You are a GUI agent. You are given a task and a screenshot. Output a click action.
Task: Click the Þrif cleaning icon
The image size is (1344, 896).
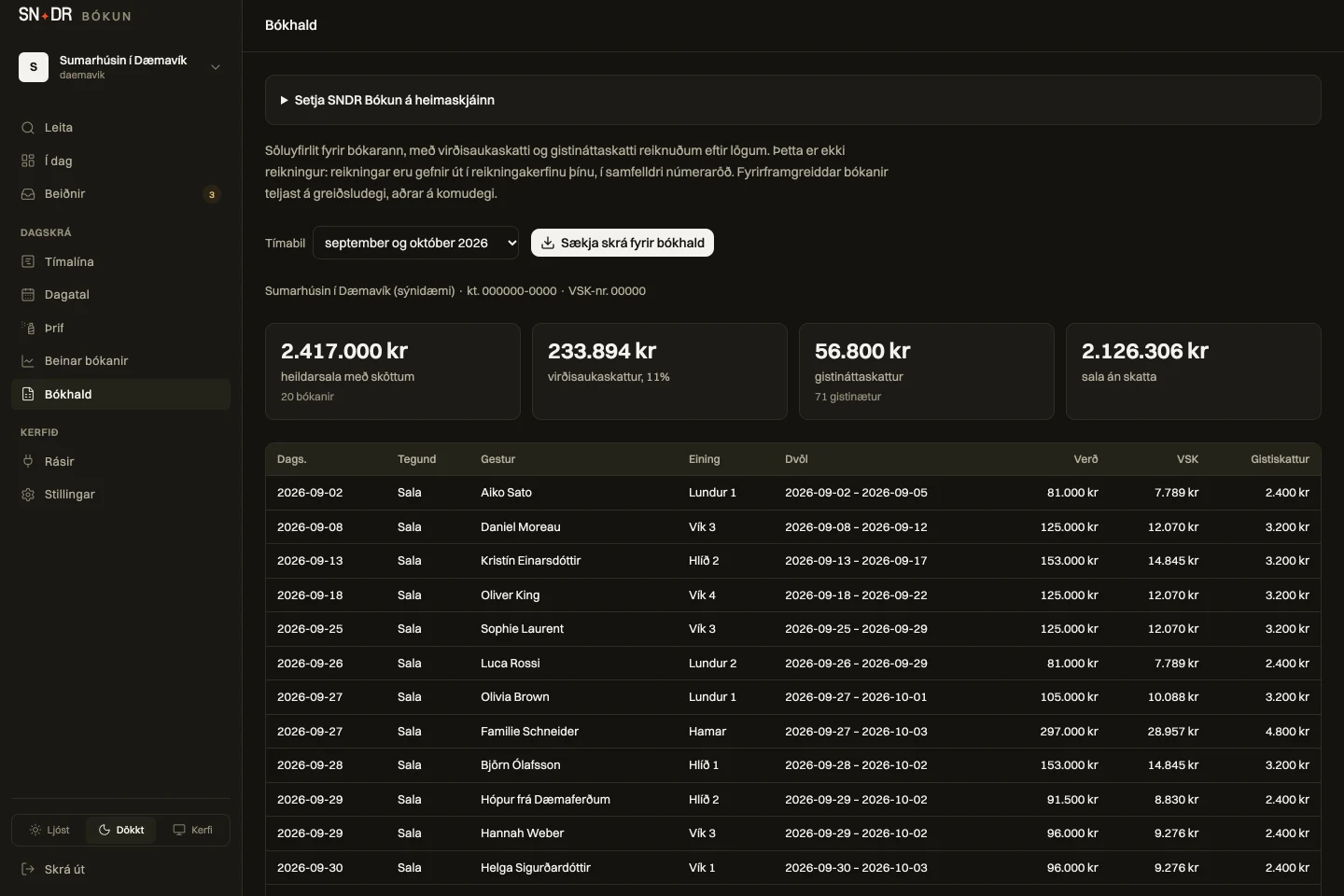[x=28, y=329]
